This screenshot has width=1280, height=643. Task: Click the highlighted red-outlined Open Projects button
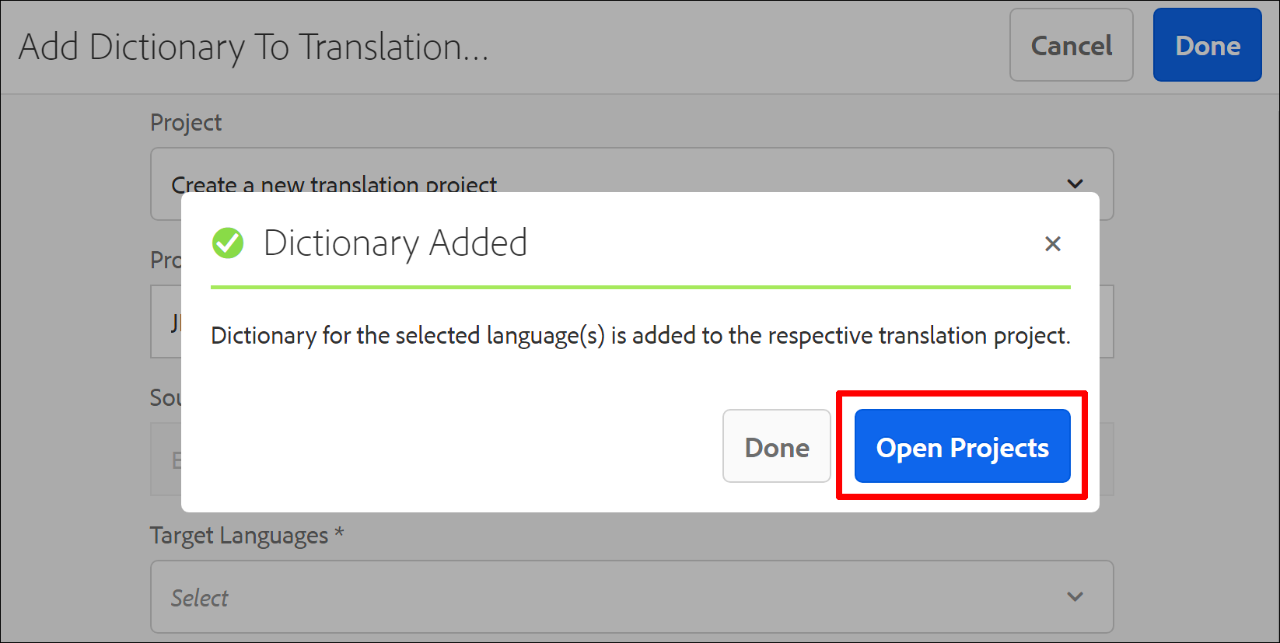[x=961, y=447]
